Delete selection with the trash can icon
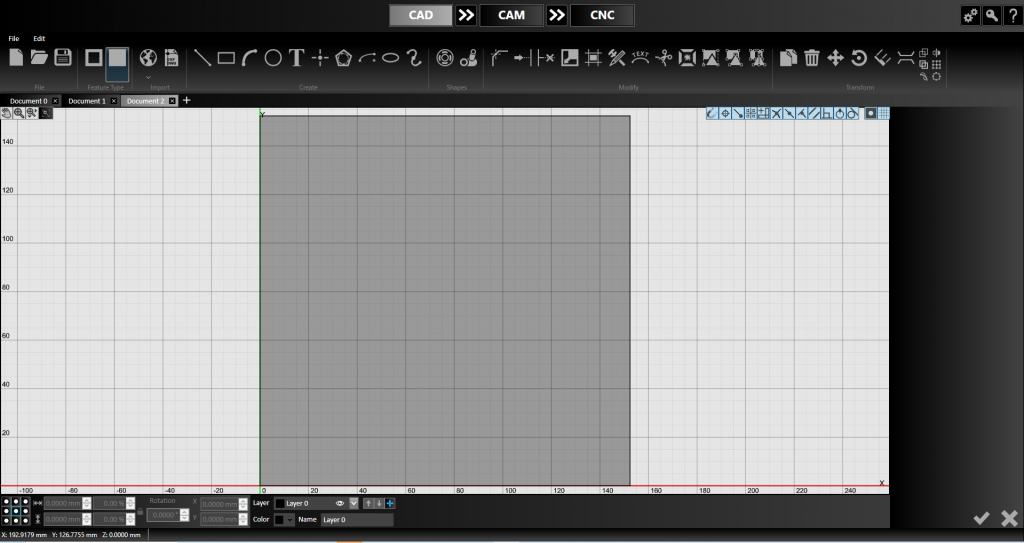The height and width of the screenshot is (543, 1024). tap(812, 58)
